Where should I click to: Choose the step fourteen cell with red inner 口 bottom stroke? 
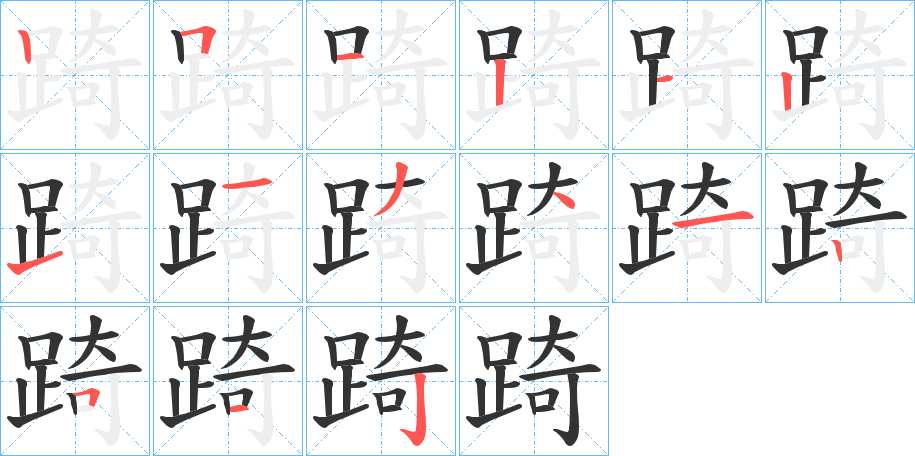(228, 381)
